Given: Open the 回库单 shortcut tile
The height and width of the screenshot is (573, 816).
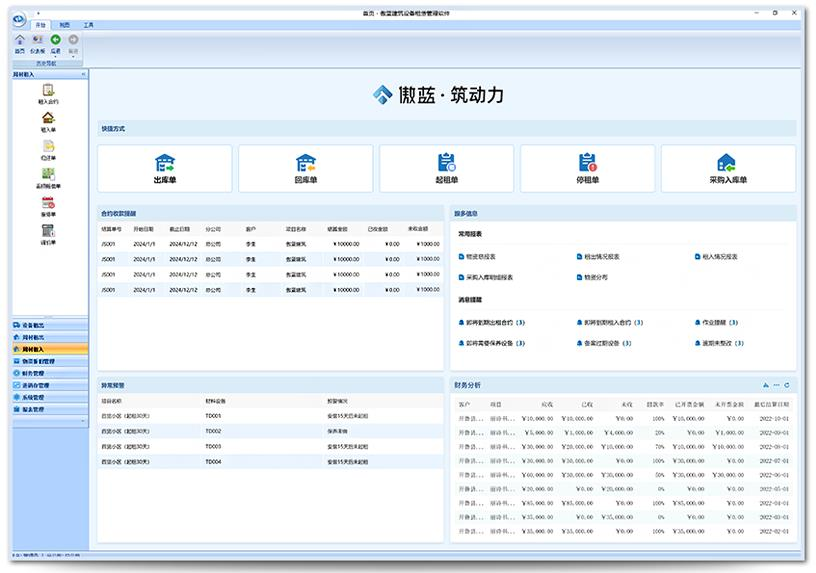Looking at the screenshot, I should [306, 168].
